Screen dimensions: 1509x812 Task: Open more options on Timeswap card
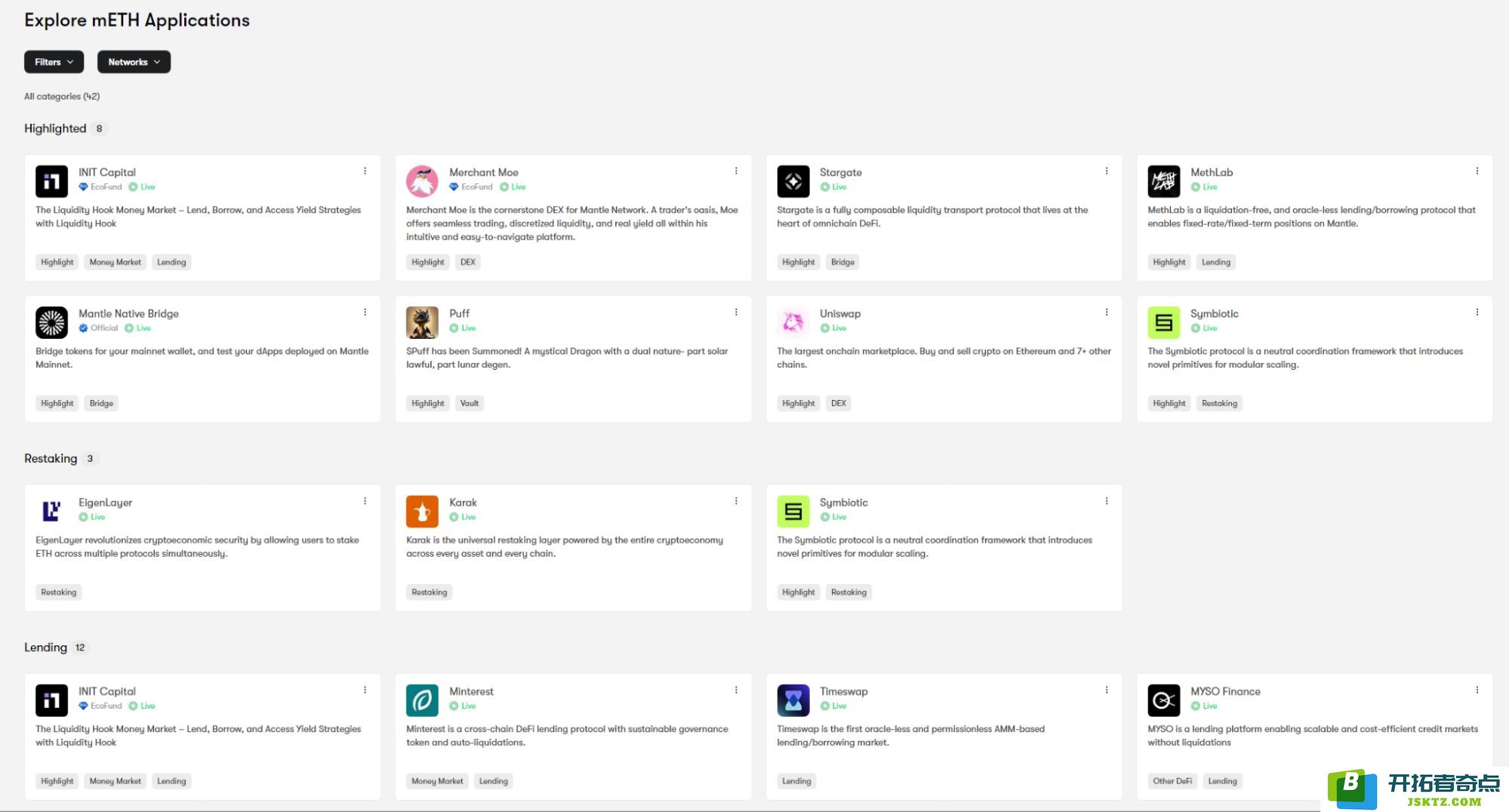coord(1107,690)
